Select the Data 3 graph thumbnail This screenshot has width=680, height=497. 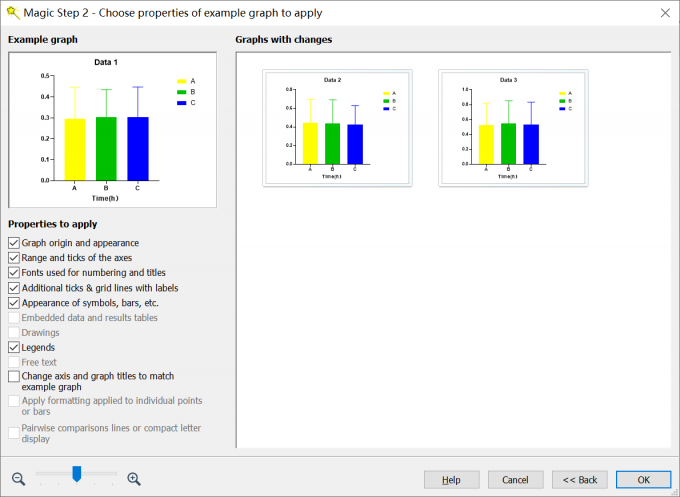click(x=513, y=128)
